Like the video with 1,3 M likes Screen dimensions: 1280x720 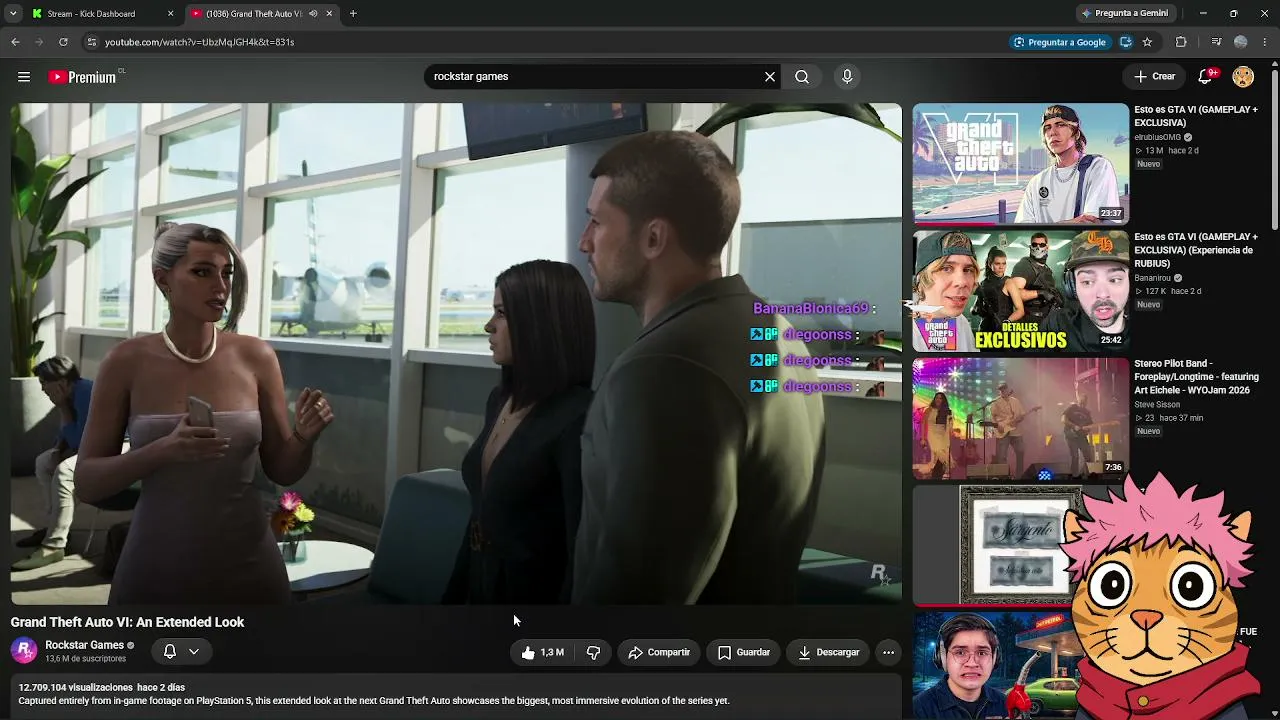coord(541,652)
